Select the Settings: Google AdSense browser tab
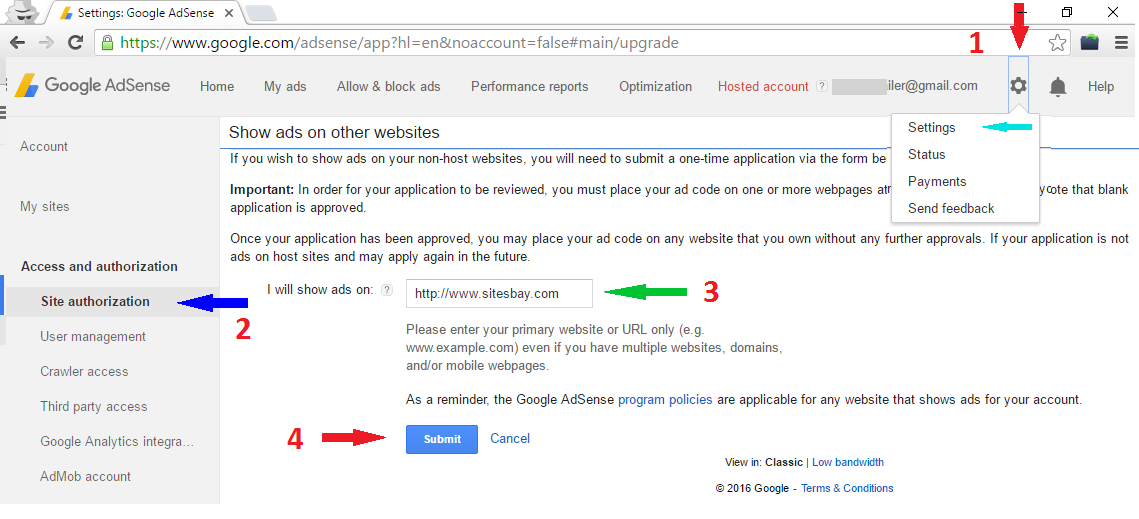This screenshot has height=519, width=1139. [x=146, y=12]
